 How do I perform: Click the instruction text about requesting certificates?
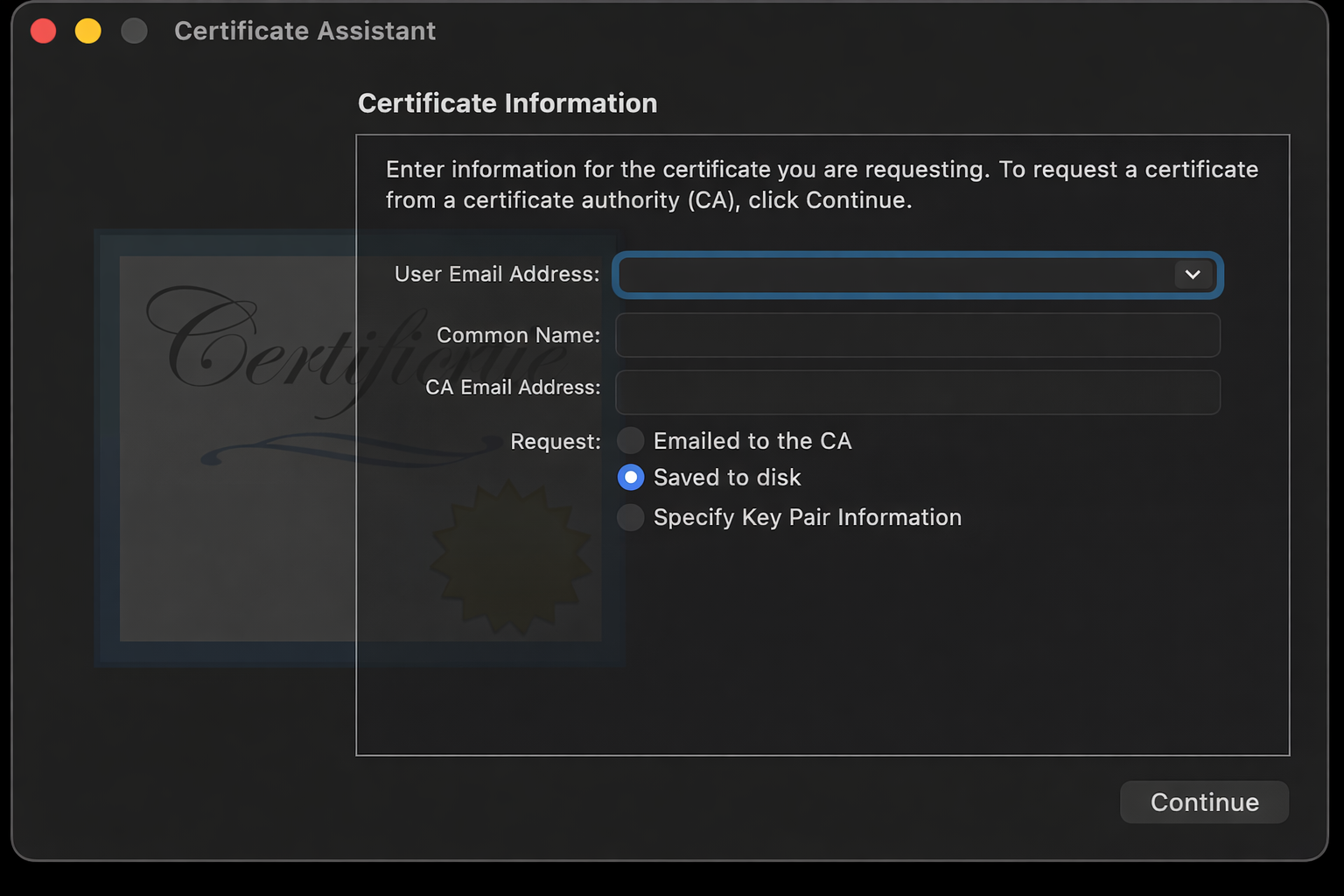click(822, 185)
